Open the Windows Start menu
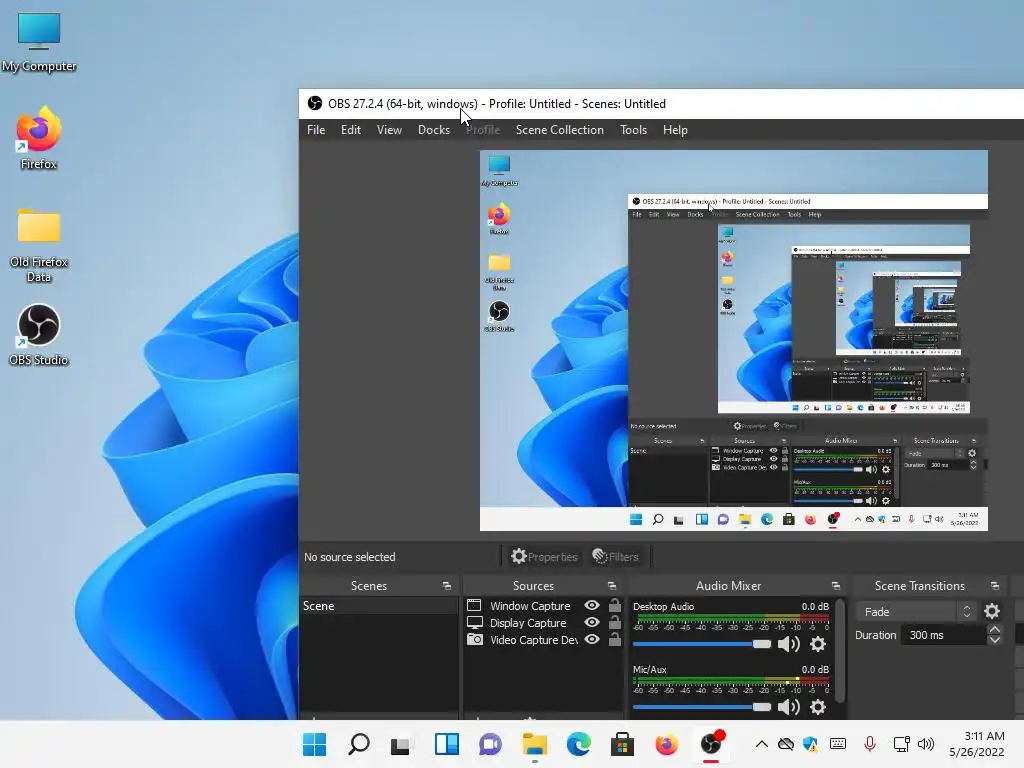1024x768 pixels. tap(314, 744)
